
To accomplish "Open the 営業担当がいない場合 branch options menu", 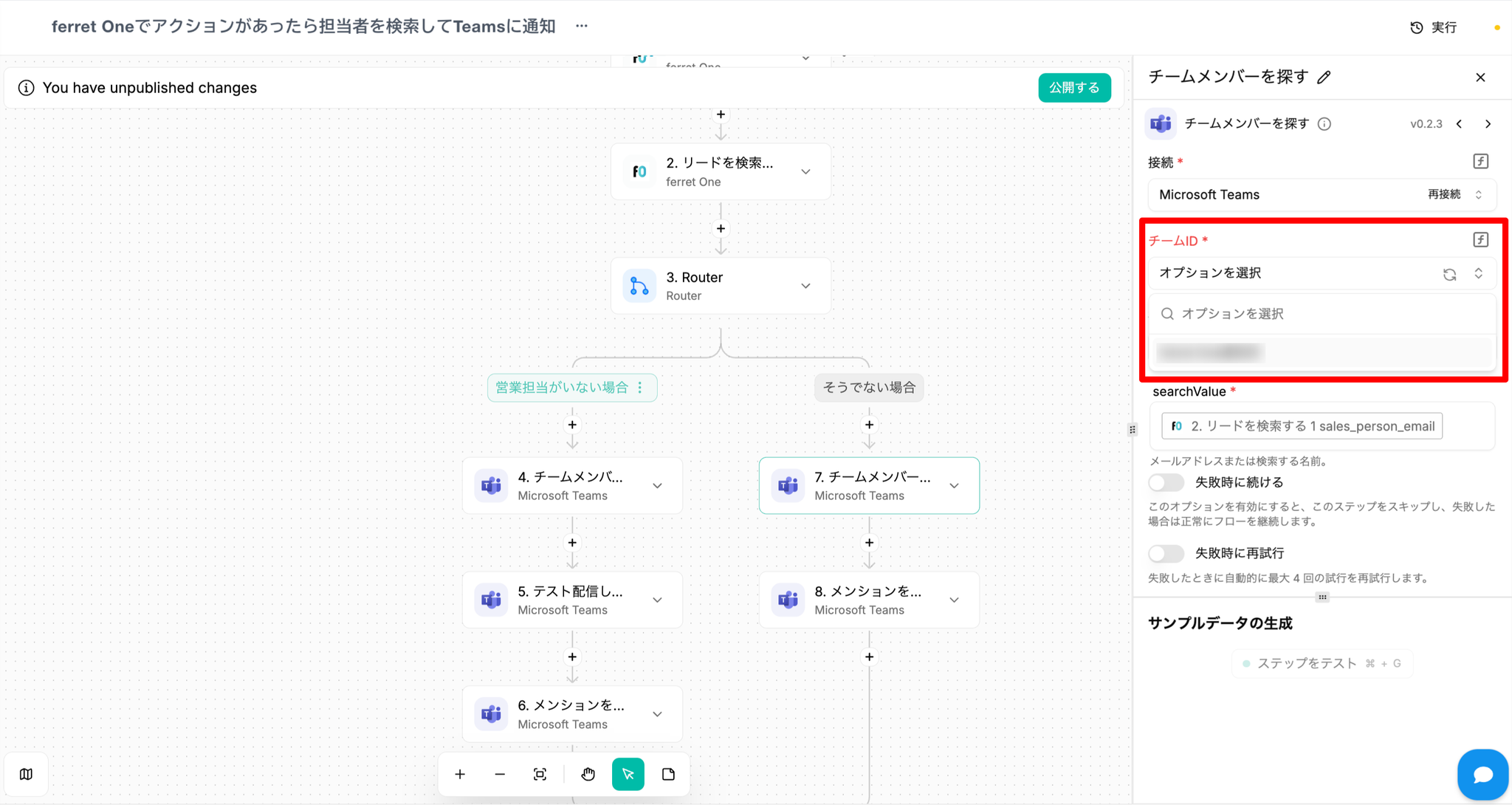I will coord(640,388).
